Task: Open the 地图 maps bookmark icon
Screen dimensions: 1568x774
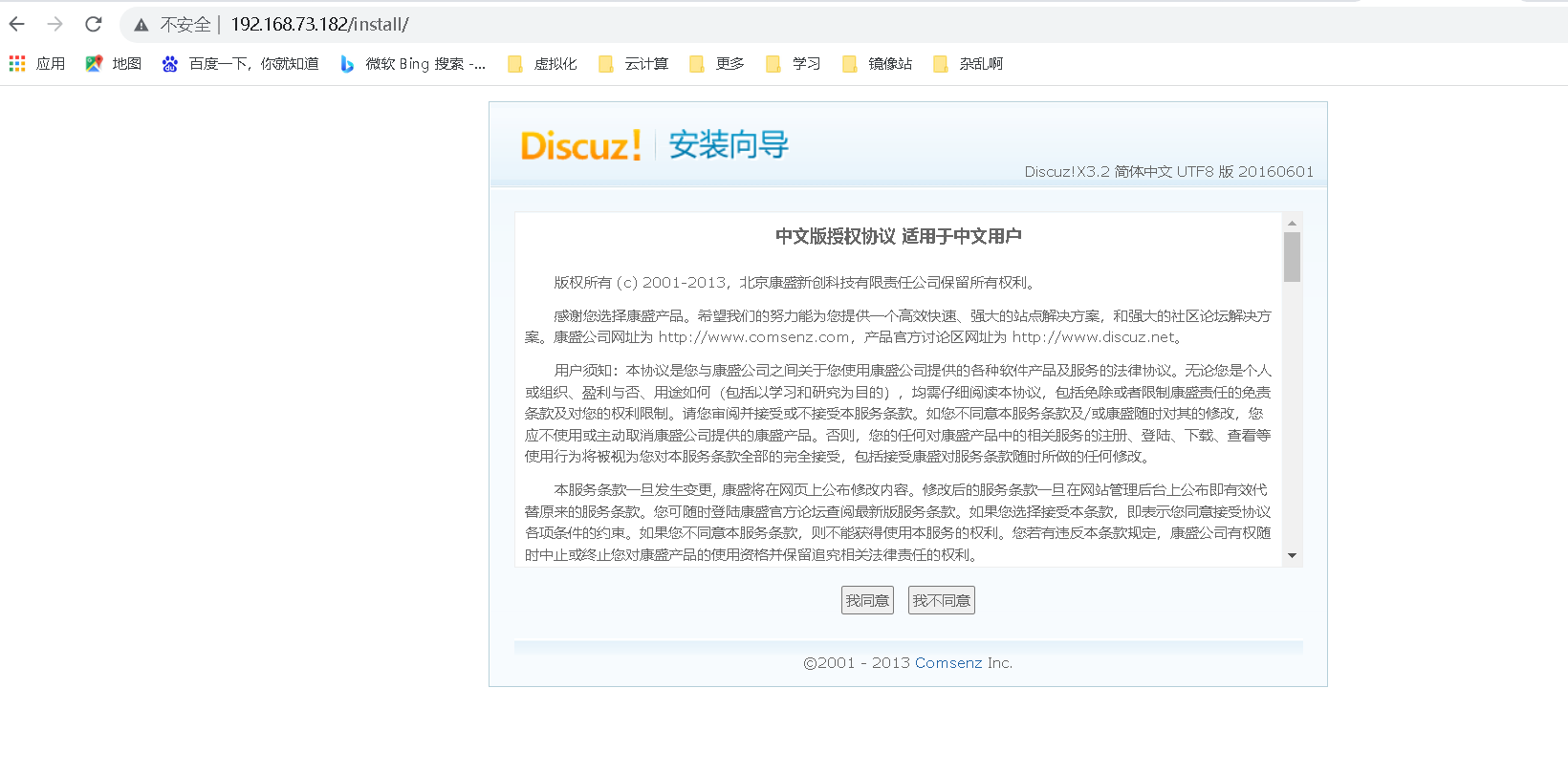Action: coord(94,63)
